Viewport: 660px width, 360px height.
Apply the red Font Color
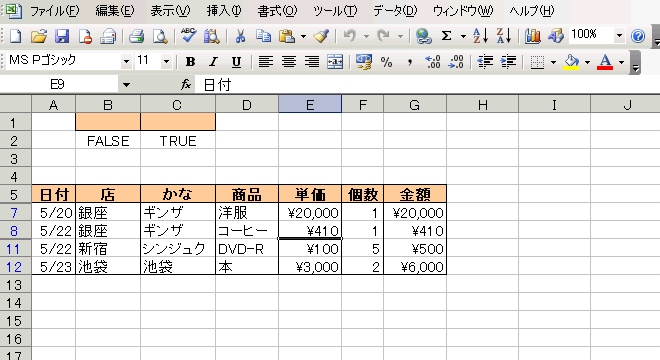[605, 62]
